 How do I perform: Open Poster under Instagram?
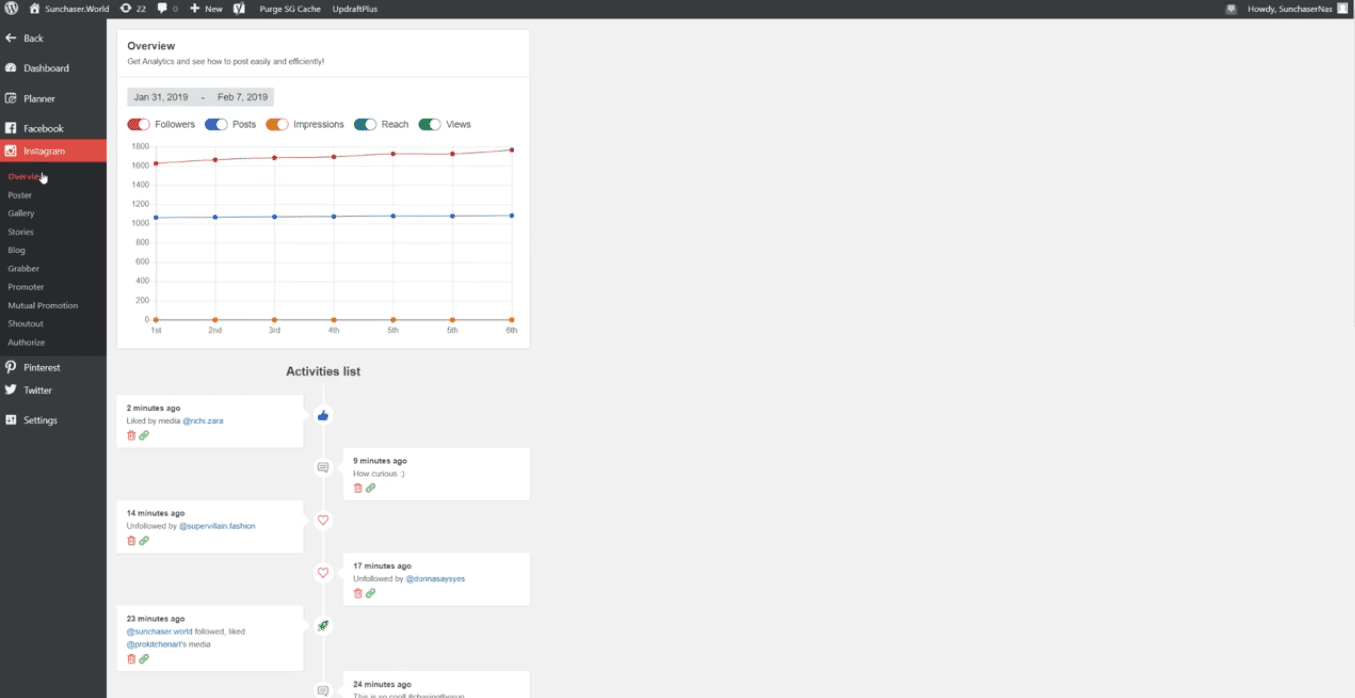[20, 195]
